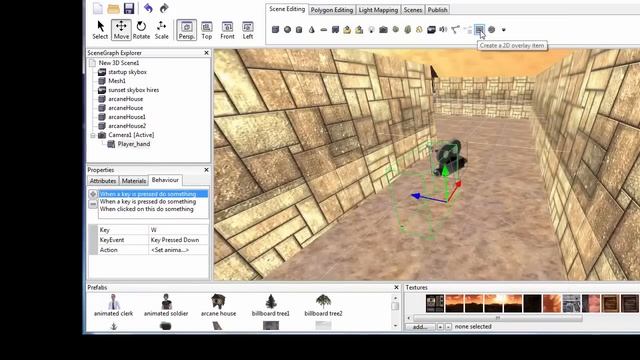Close the Prefabs panel
This screenshot has height=360, width=640.
pos(396,287)
